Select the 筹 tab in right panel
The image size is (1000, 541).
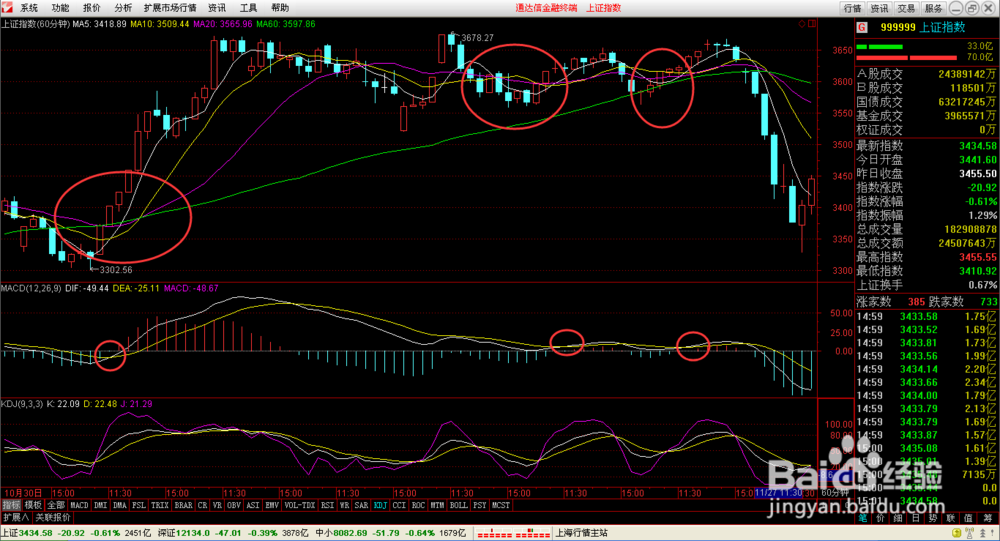987,518
